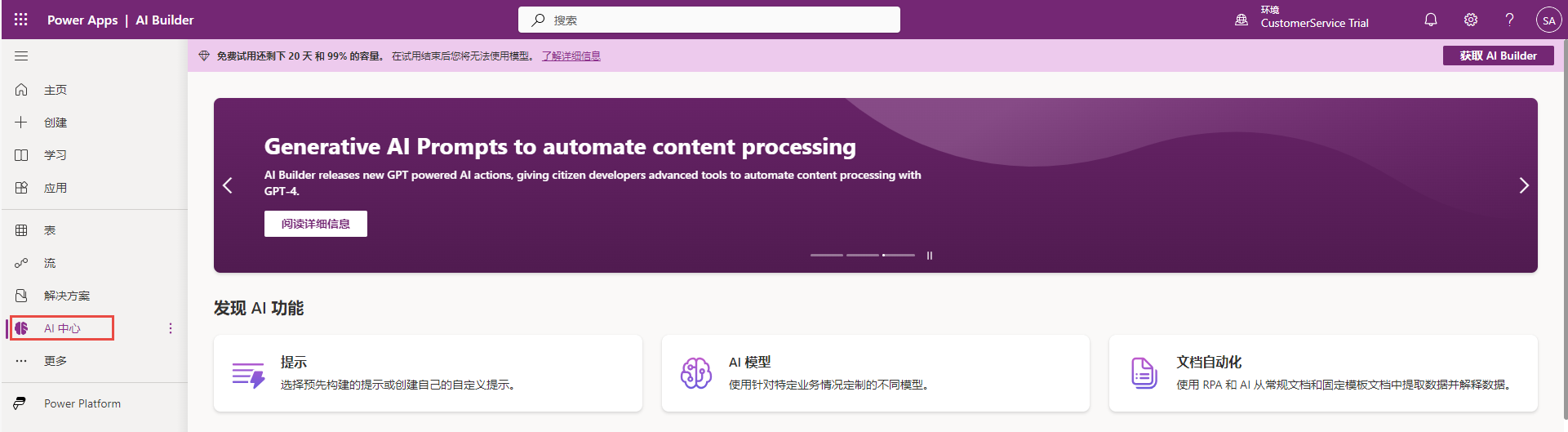Screen dimensions: 1568x432
Task: Open the 提示 card title
Action: [x=294, y=362]
